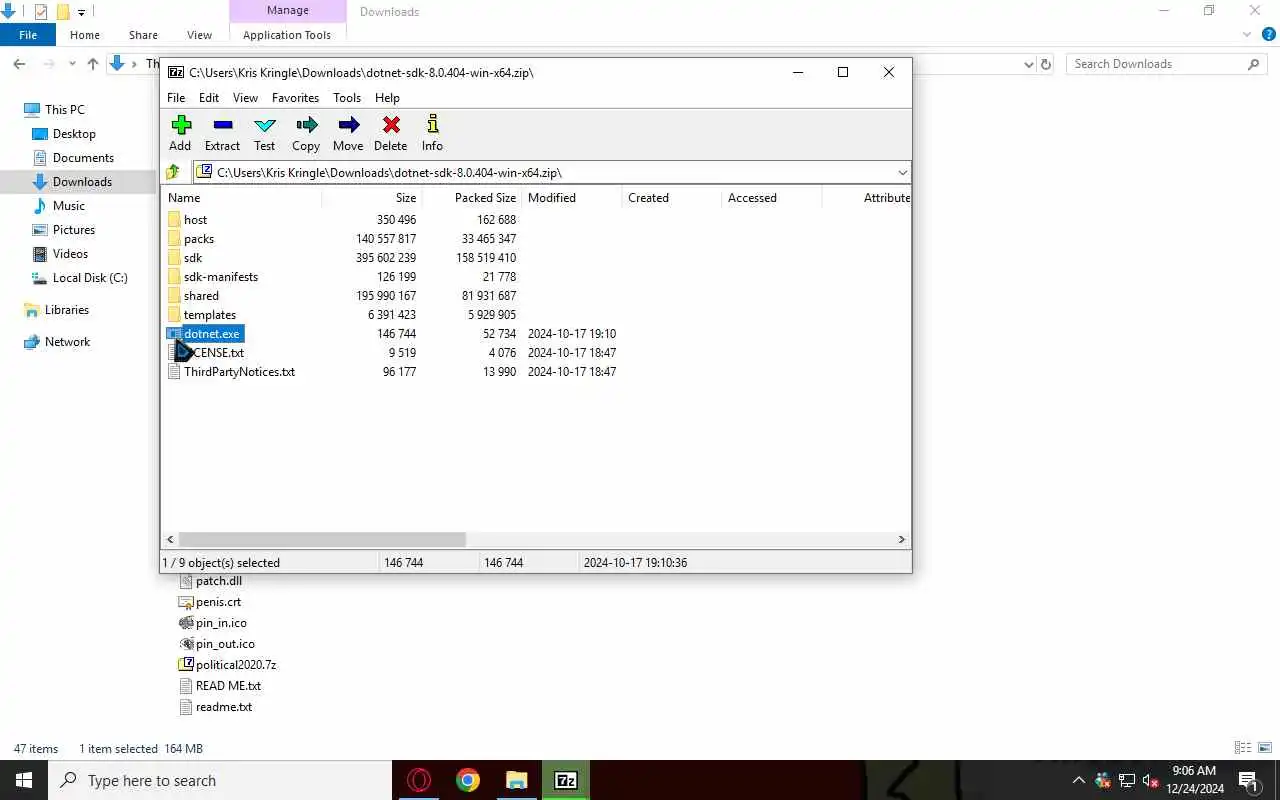Select the sdk-manifests folder icon
This screenshot has width=1280, height=800.
point(174,276)
